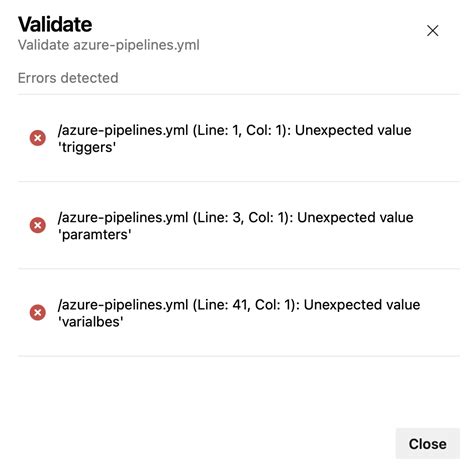
Task: Click the '(Line: 3, Col: 1)' location text
Action: point(243,218)
